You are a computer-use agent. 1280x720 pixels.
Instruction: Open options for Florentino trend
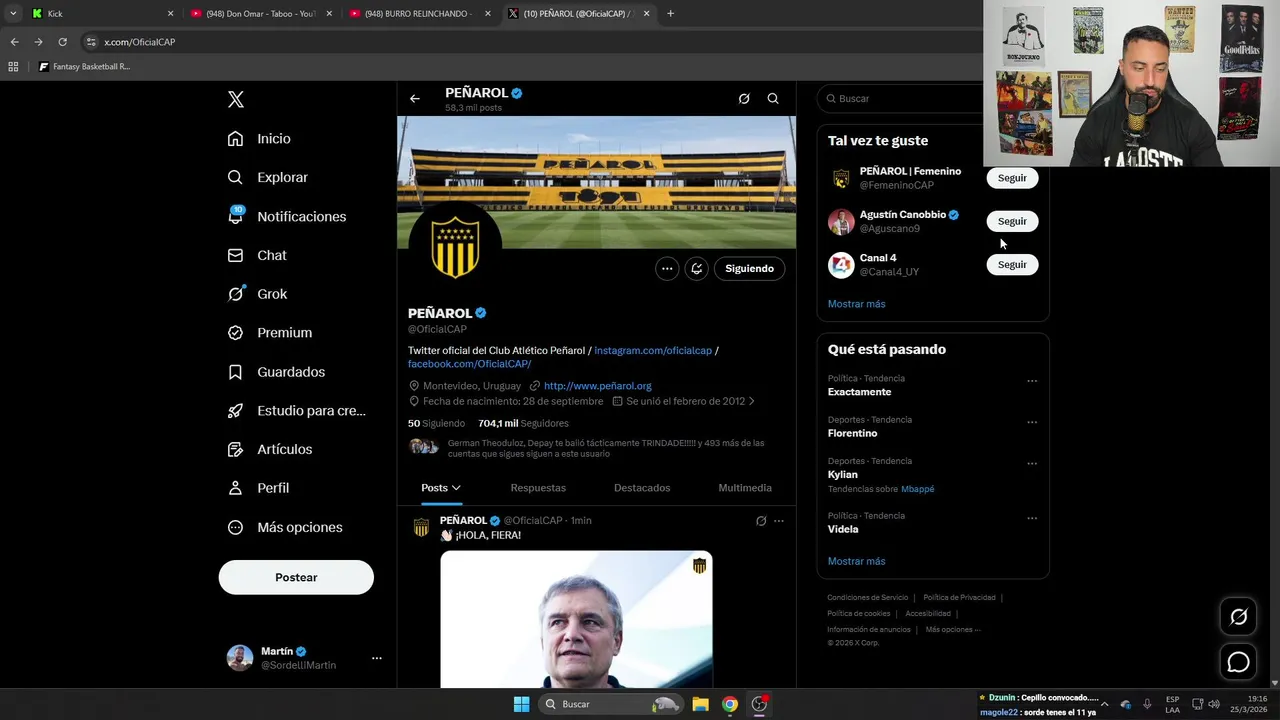pyautogui.click(x=1032, y=422)
